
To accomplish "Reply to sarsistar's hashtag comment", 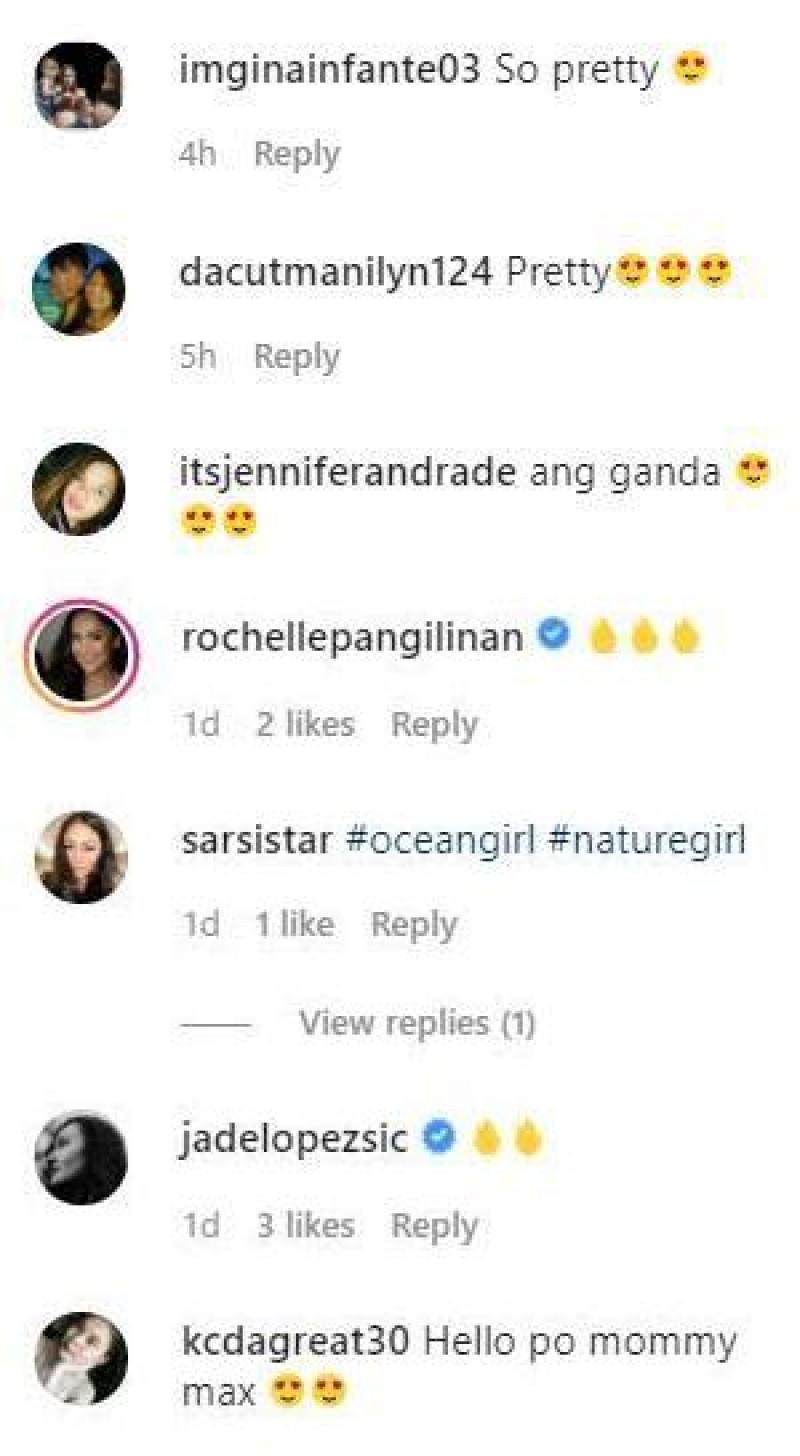I will (413, 924).
